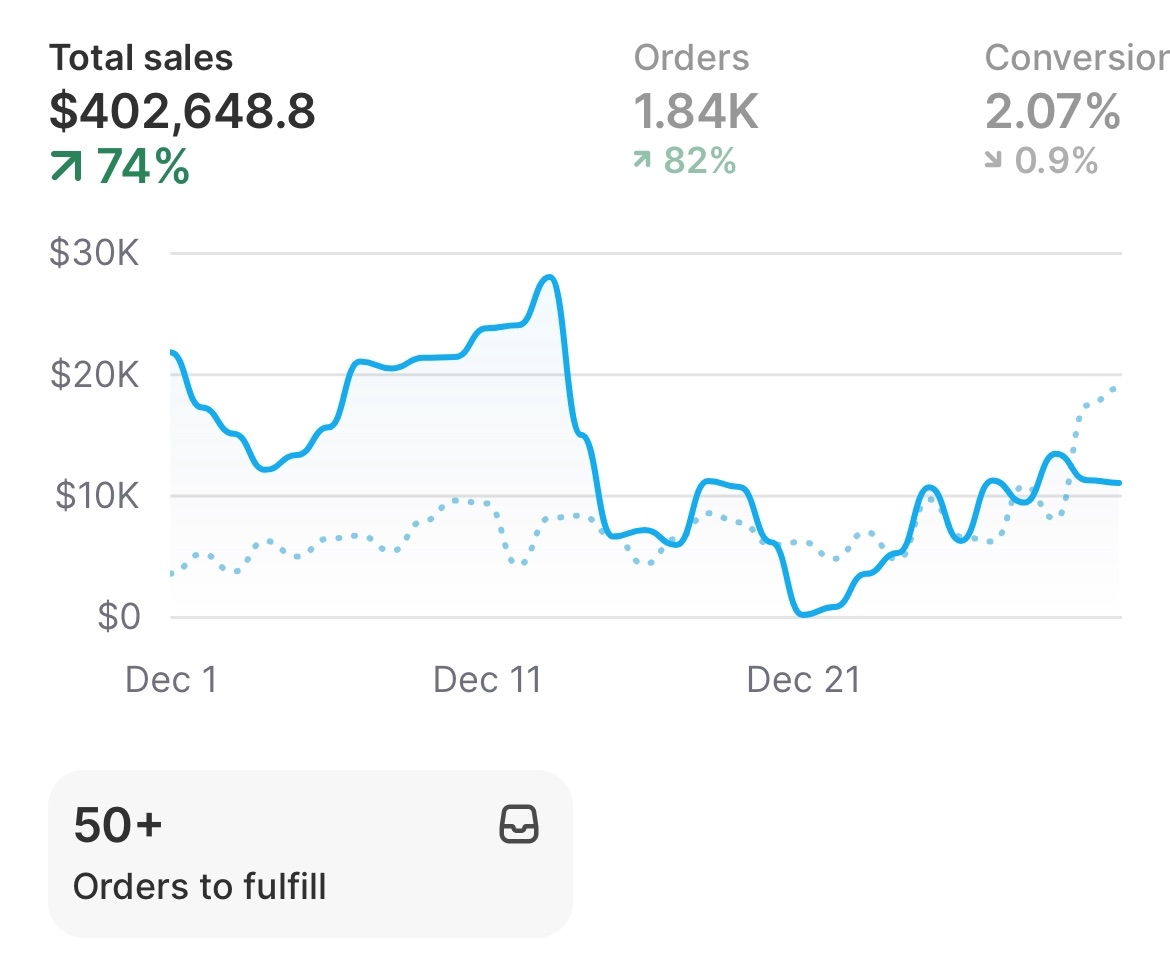
Task: Click the green upward arrow beside 74%
Action: point(66,168)
